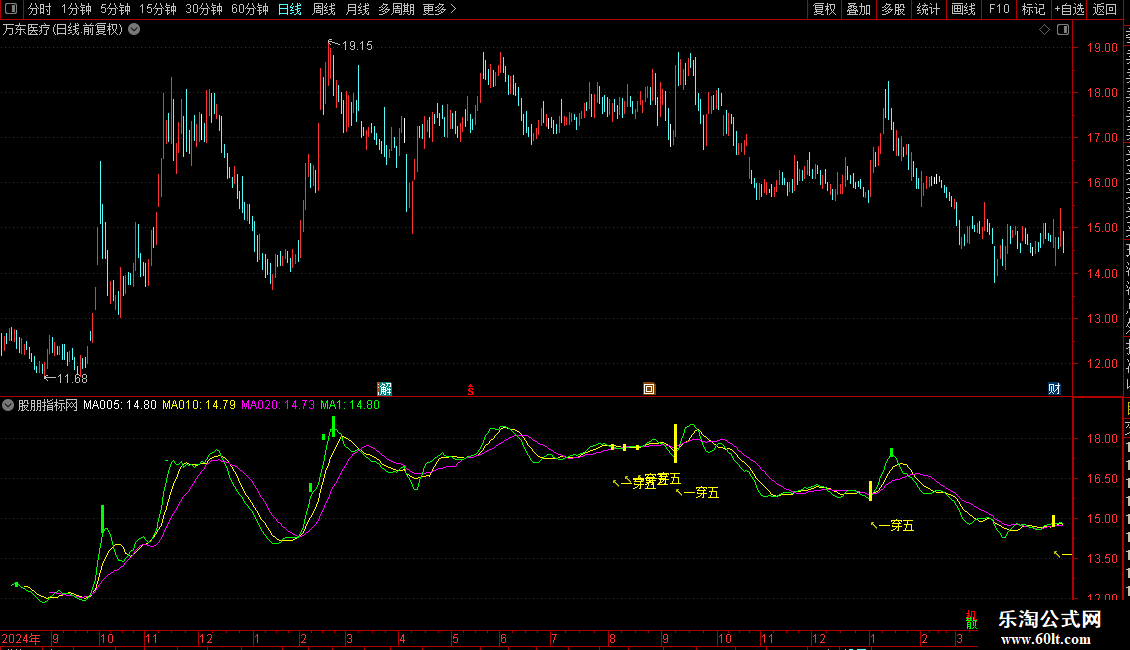
Task: Open the 多周期 multi-period view
Action: [396, 9]
